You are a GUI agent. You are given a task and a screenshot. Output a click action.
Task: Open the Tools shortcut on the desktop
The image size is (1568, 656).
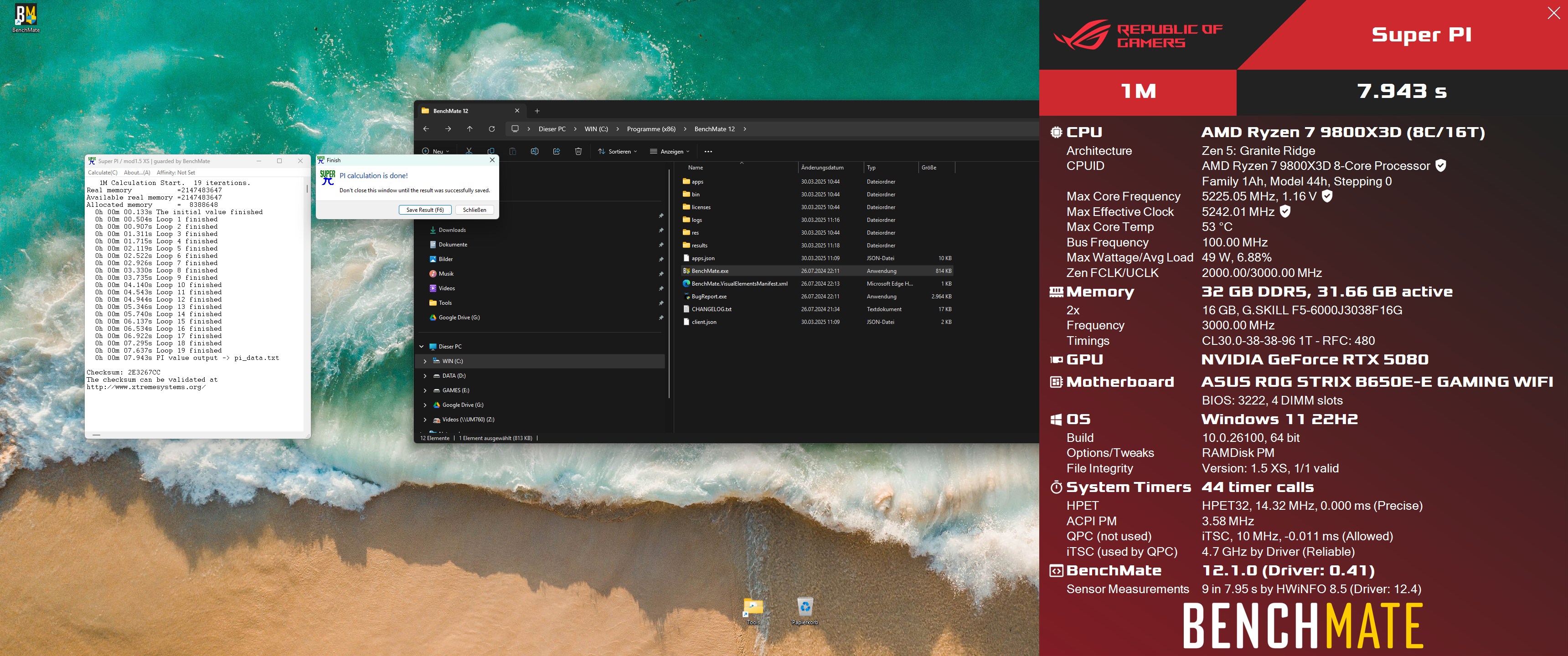click(x=753, y=610)
